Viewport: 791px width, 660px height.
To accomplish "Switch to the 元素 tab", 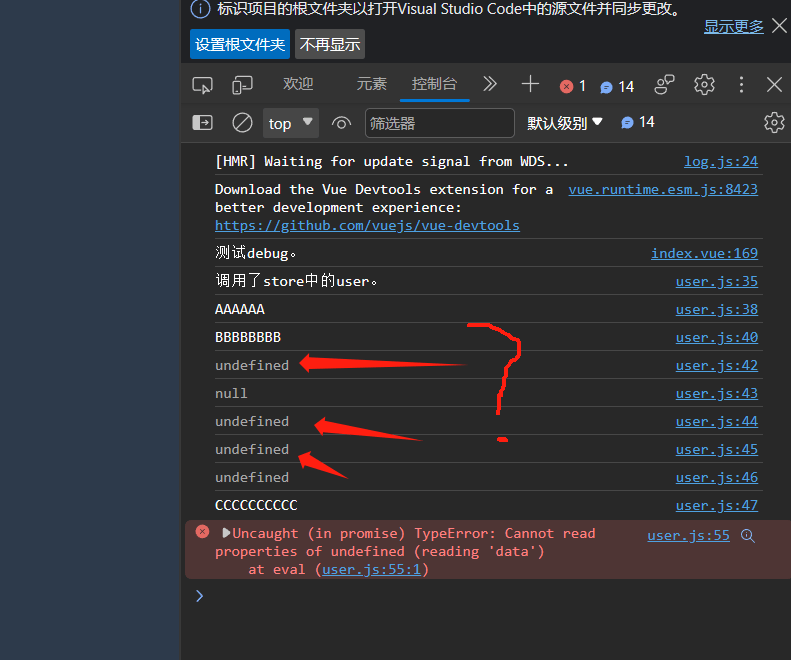I will (x=371, y=85).
